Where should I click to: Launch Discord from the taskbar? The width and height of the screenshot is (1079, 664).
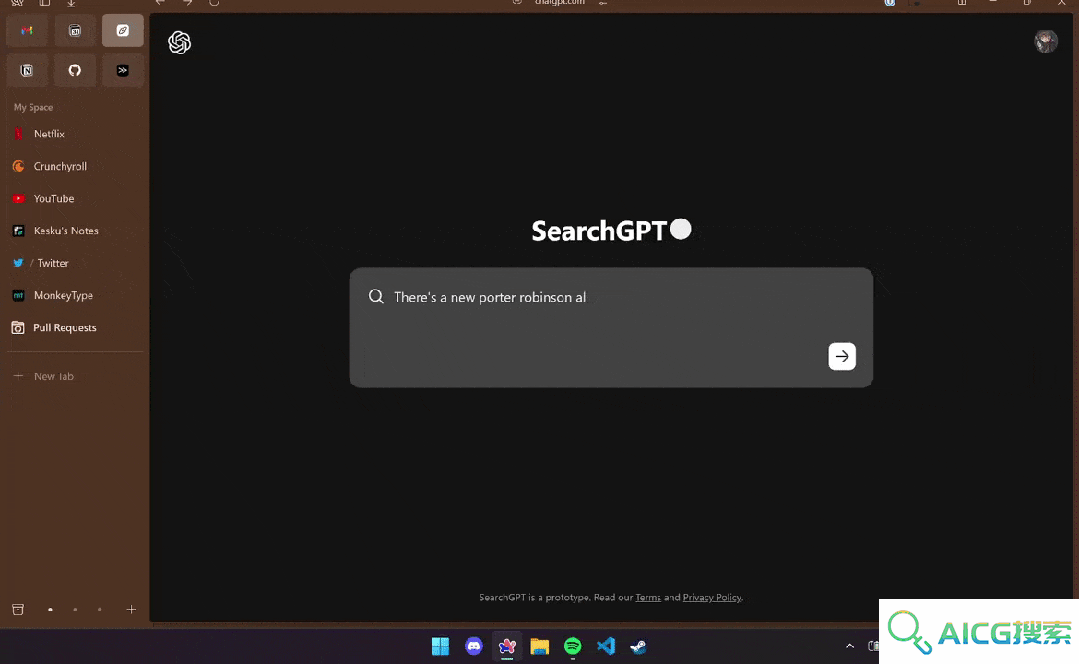[473, 646]
